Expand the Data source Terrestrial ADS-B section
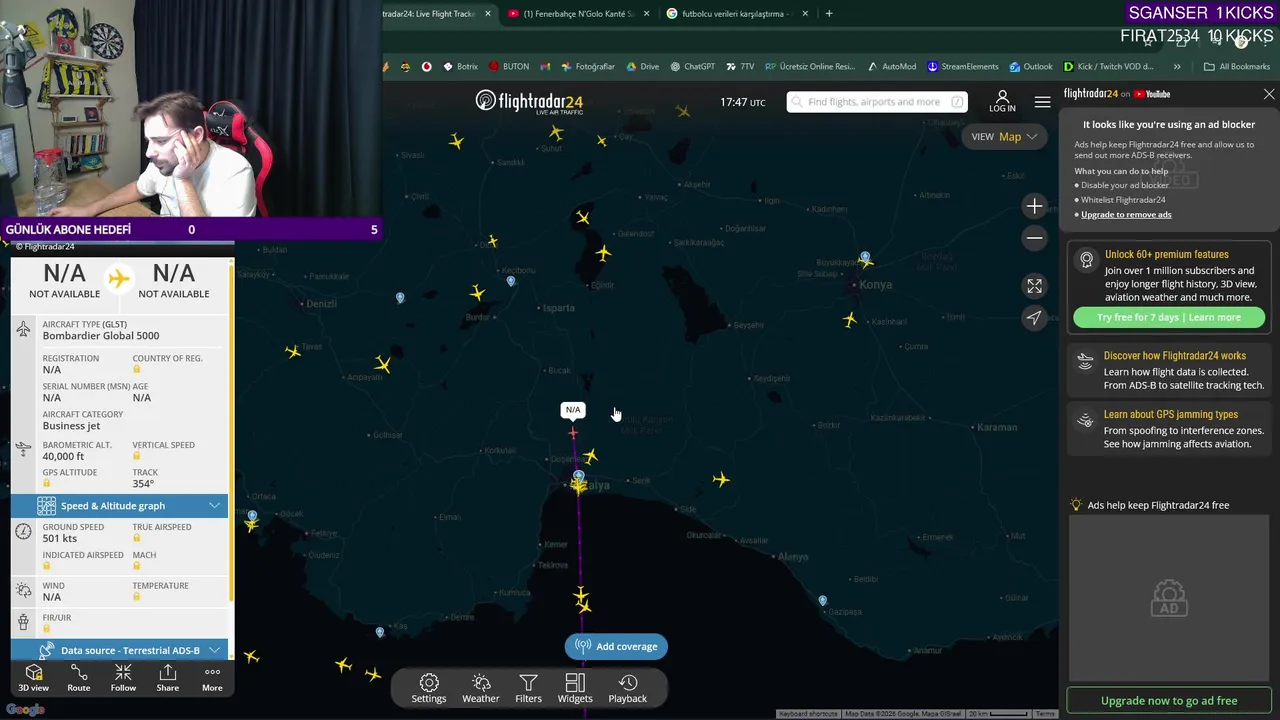The image size is (1280, 720). [x=120, y=650]
